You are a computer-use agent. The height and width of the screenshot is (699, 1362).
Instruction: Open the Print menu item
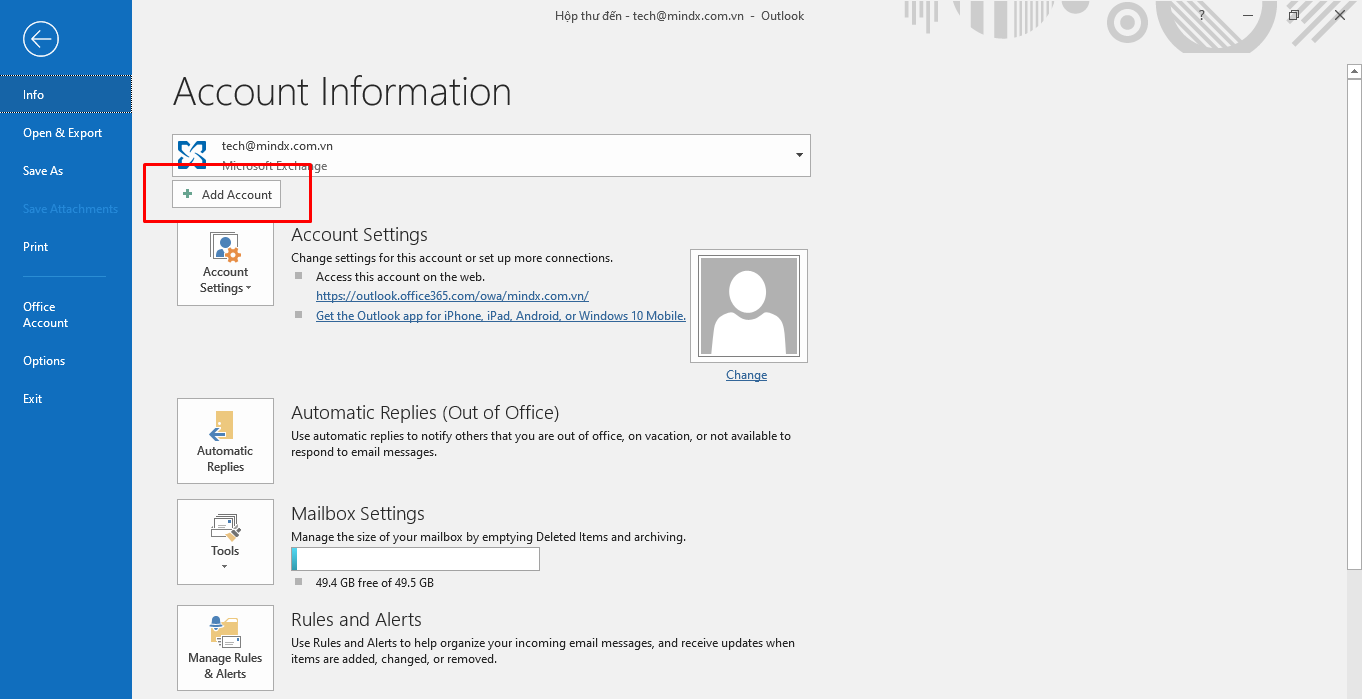click(x=36, y=247)
